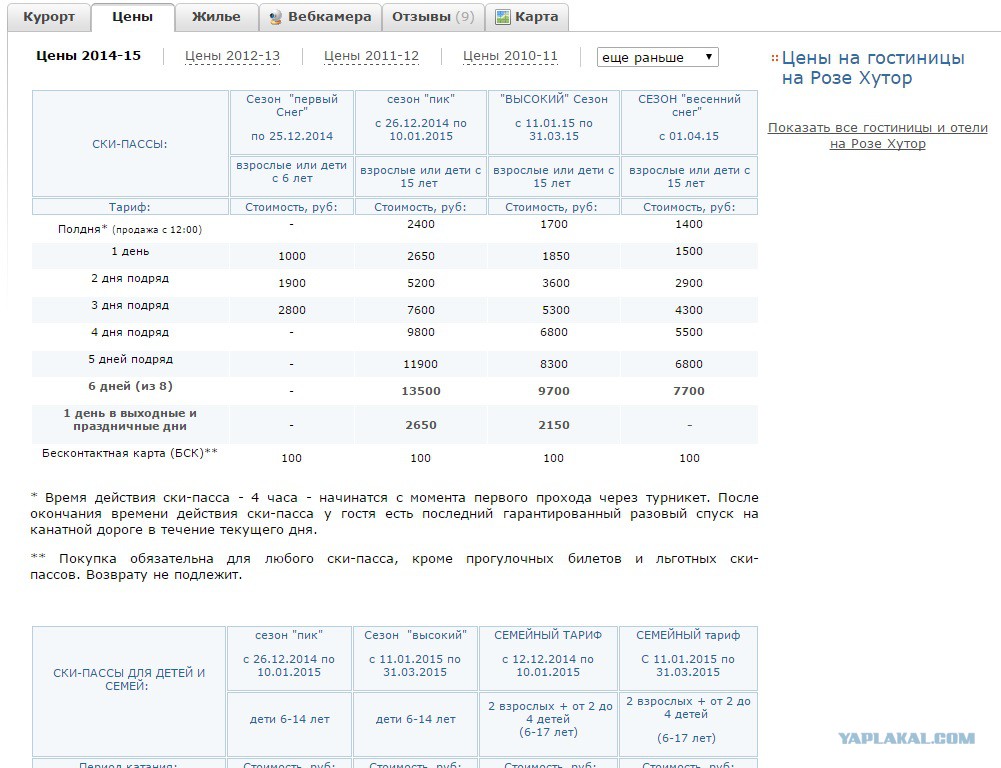Open the Курорт tab
1001x768 pixels.
[49, 17]
